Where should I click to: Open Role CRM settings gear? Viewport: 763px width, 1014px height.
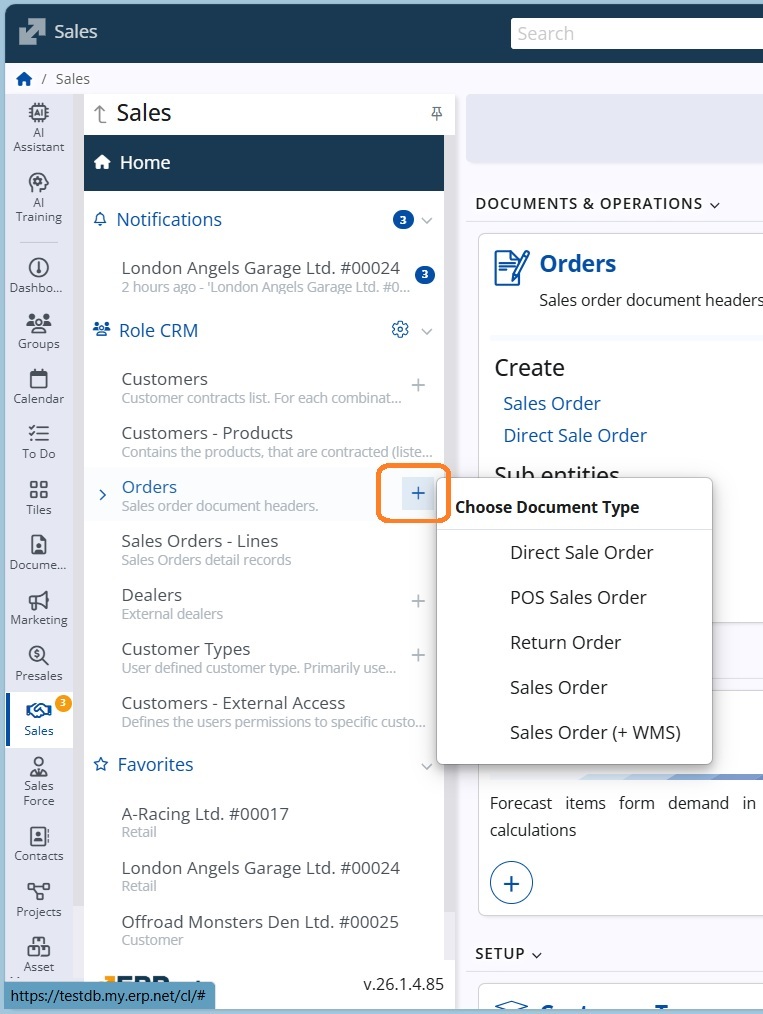click(400, 330)
